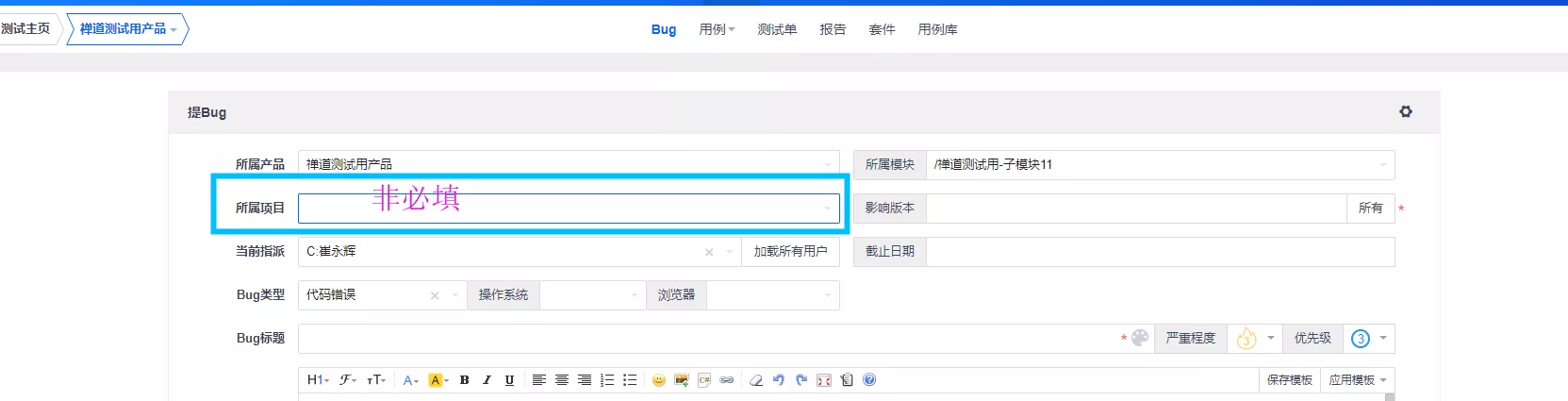1568x401 pixels.
Task: Open 操作系统 dropdown
Action: coord(593,295)
